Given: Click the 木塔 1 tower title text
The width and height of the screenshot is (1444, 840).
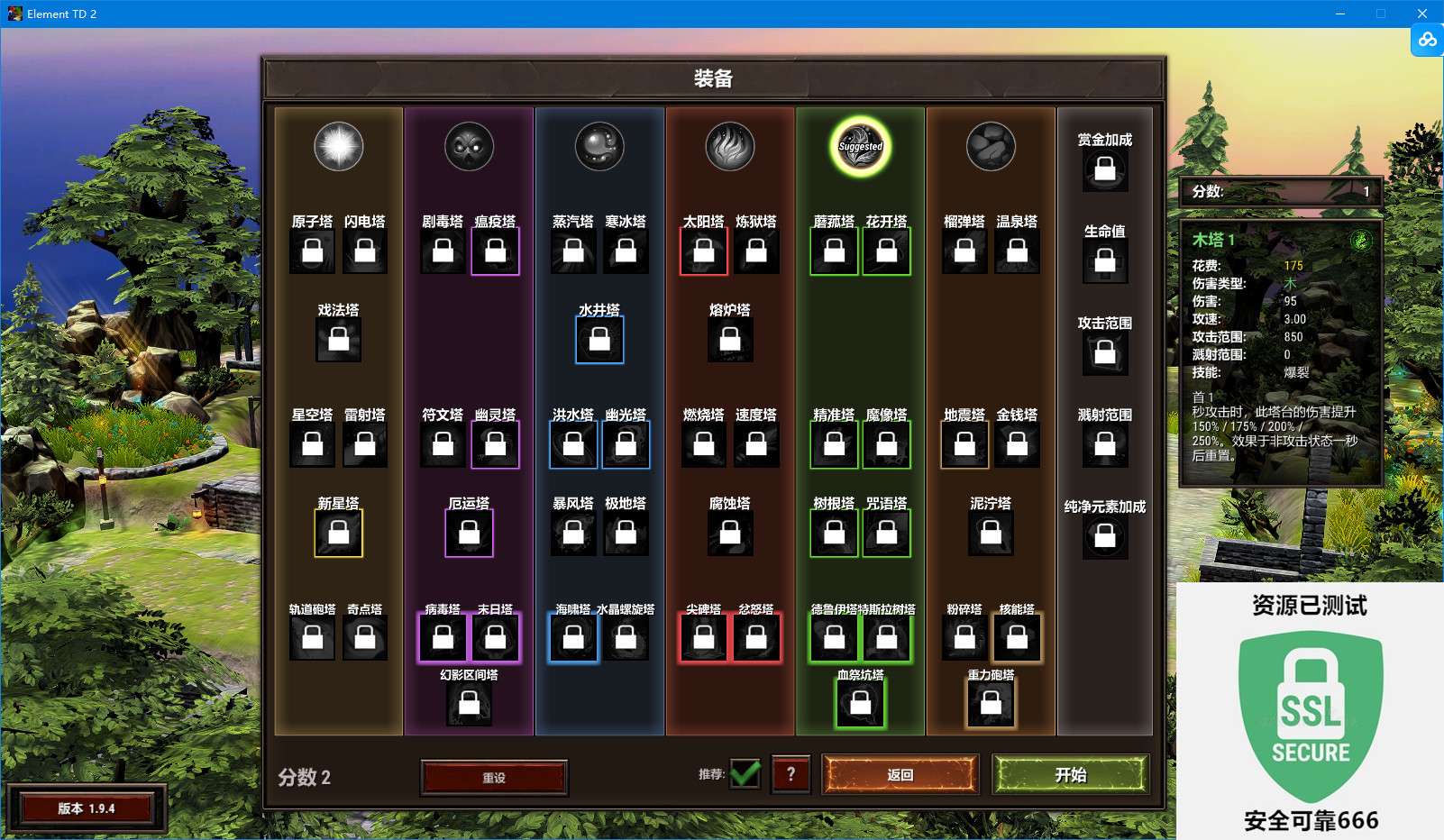Looking at the screenshot, I should coord(1213,240).
